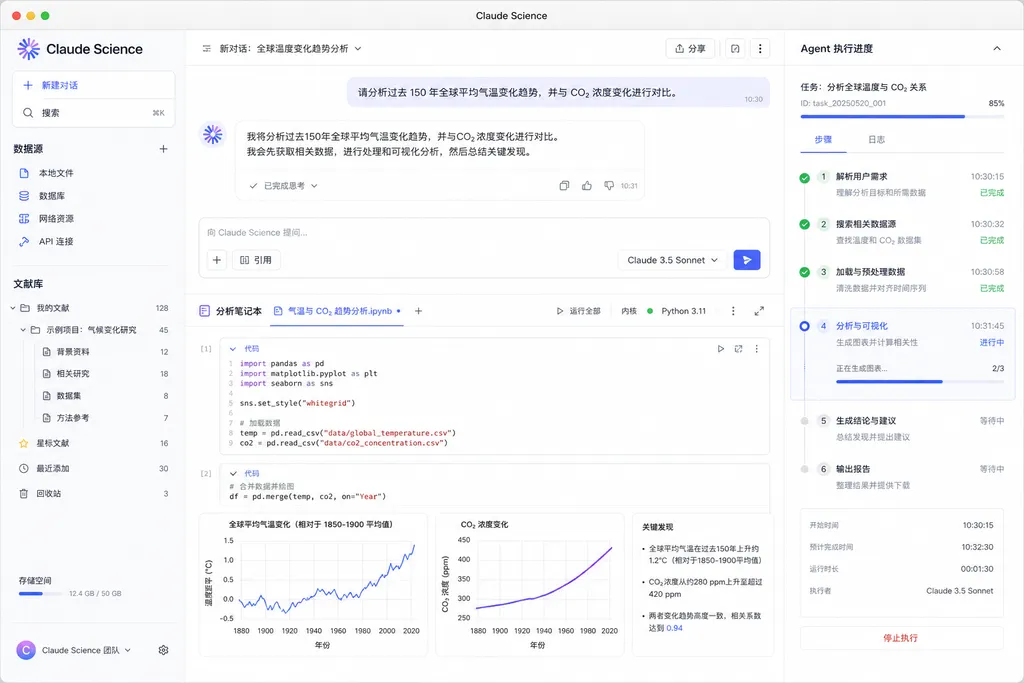Collapse the Agent 执行进度 panel
This screenshot has width=1024, height=683.
(997, 48)
